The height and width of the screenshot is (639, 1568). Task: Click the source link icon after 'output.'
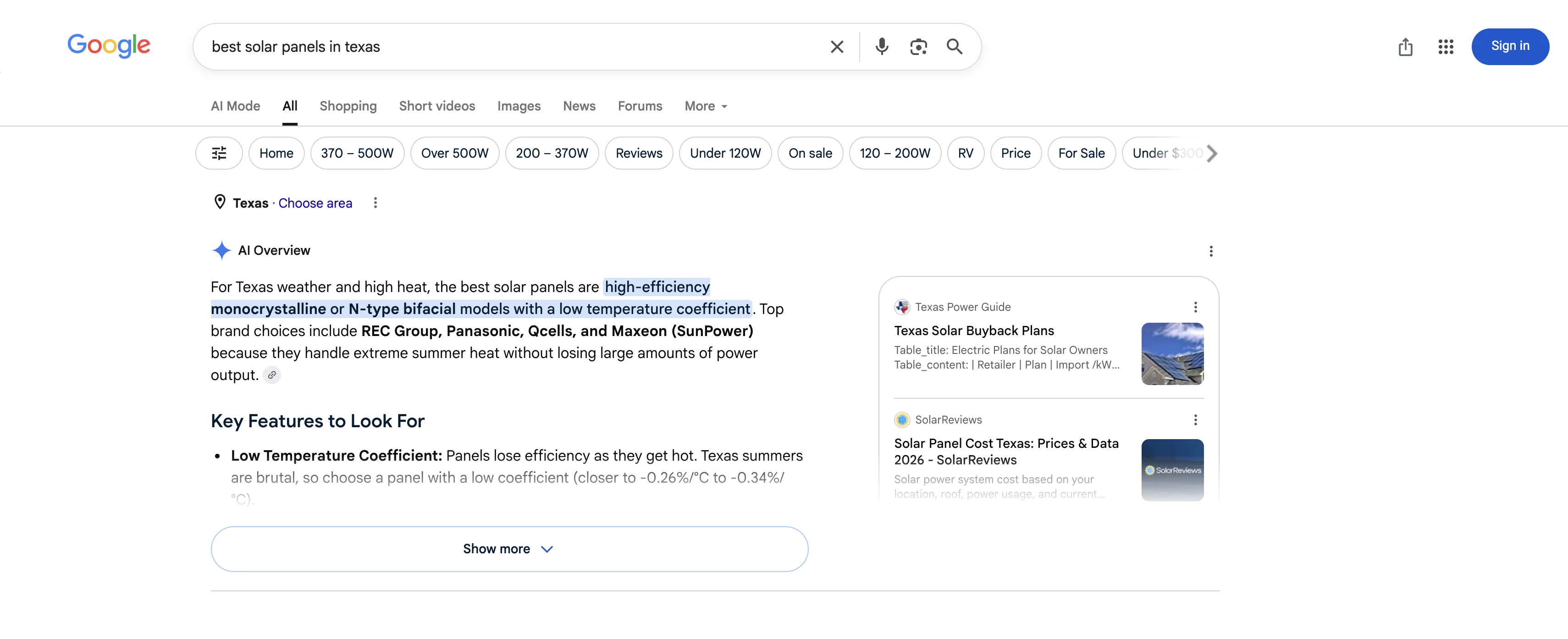(x=272, y=375)
